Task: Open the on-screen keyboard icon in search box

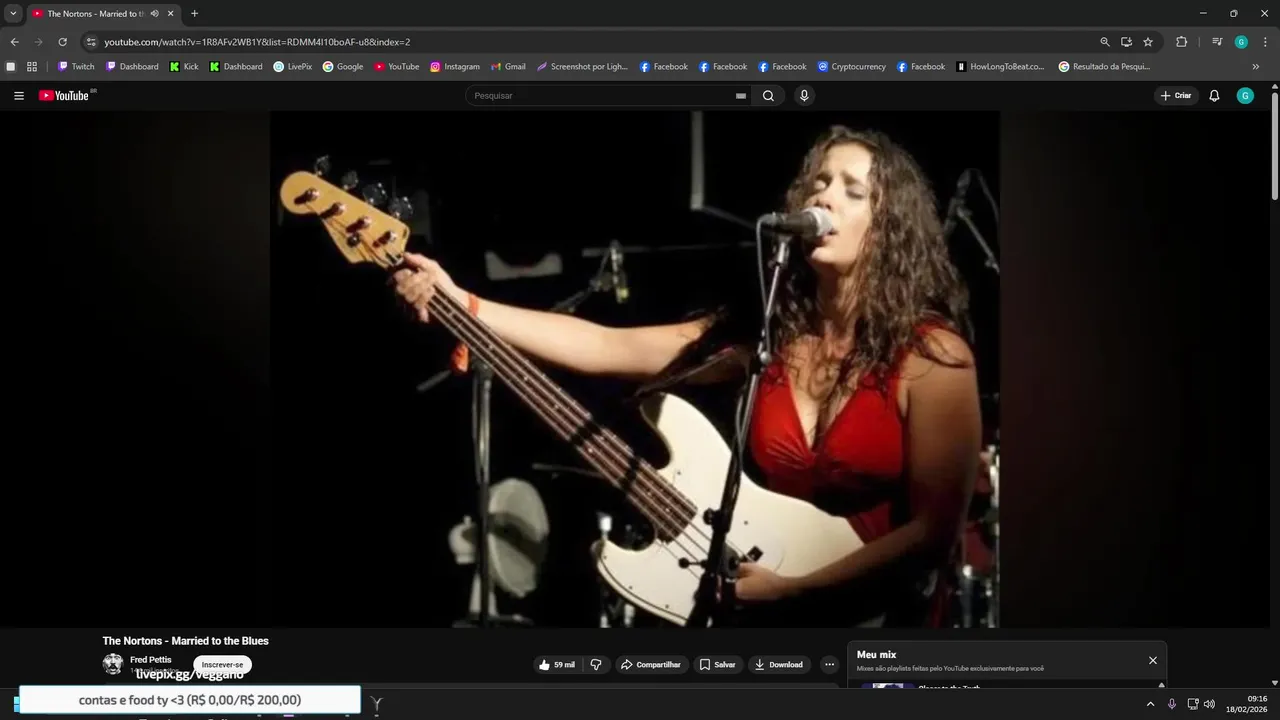Action: point(741,96)
